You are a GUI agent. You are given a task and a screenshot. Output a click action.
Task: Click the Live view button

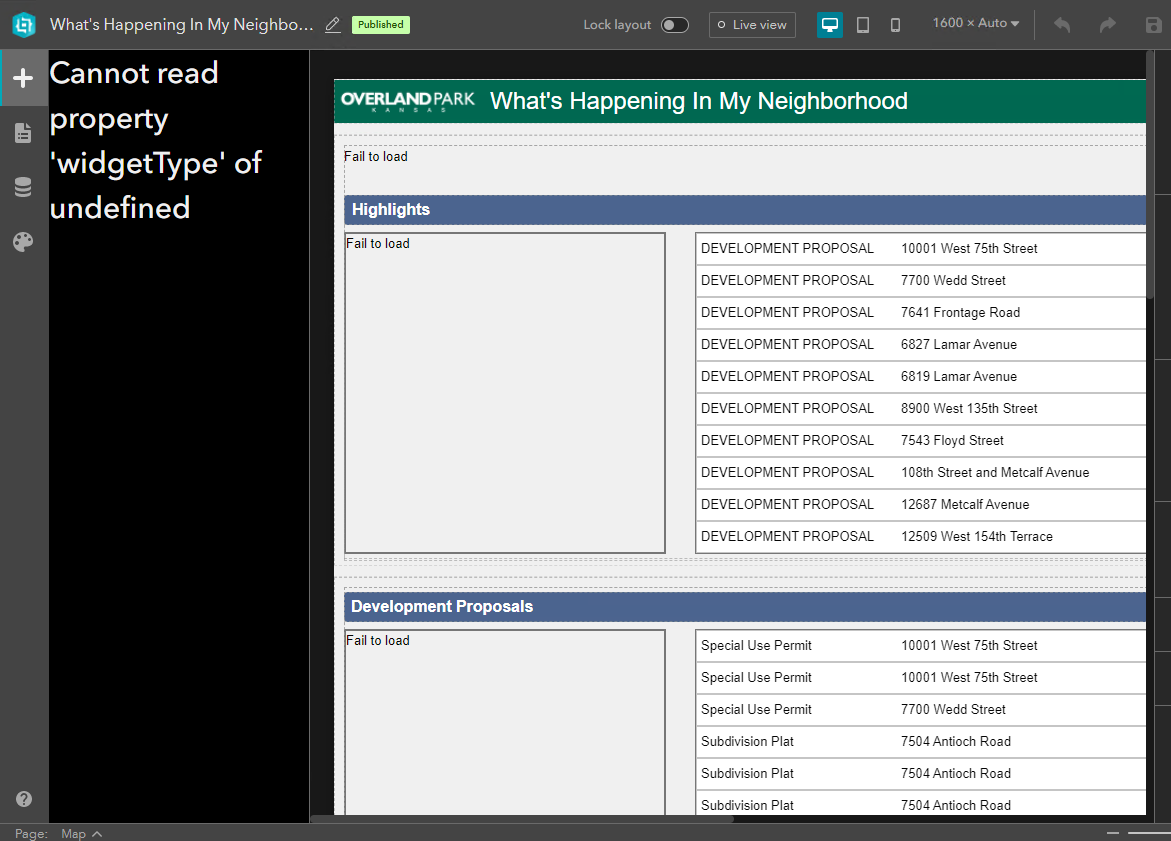pyautogui.click(x=752, y=25)
